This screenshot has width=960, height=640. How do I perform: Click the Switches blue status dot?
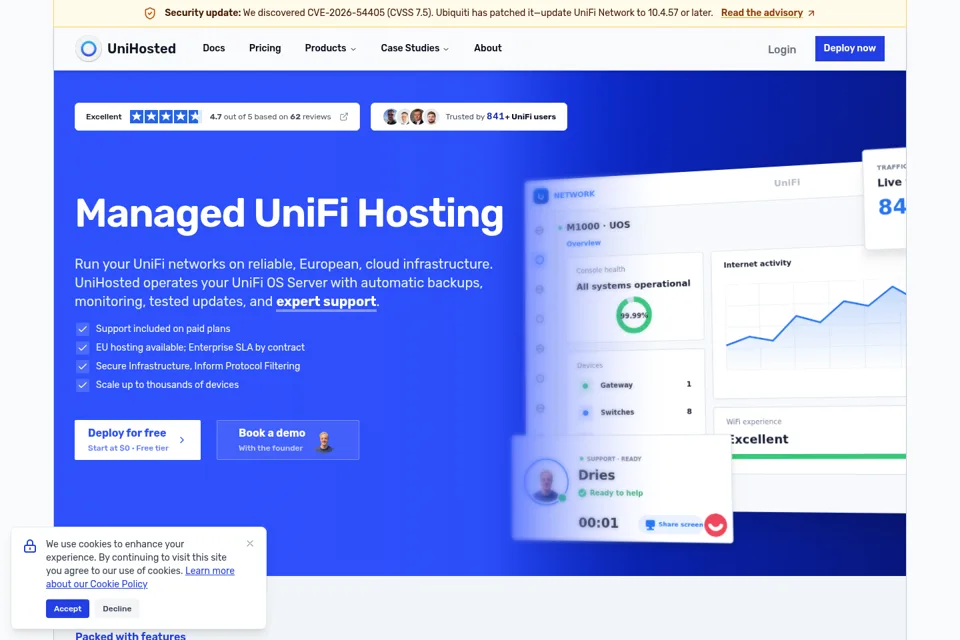click(585, 412)
